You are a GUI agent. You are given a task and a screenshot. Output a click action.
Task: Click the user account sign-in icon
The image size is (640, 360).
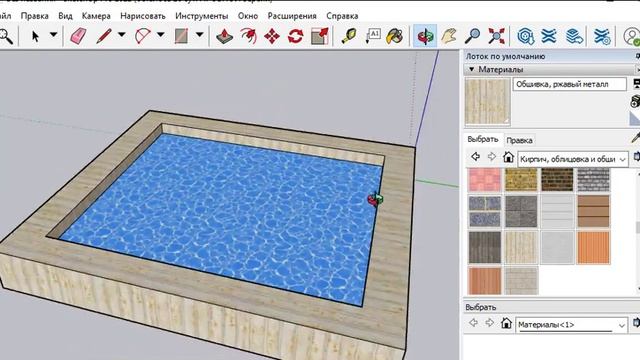631,36
